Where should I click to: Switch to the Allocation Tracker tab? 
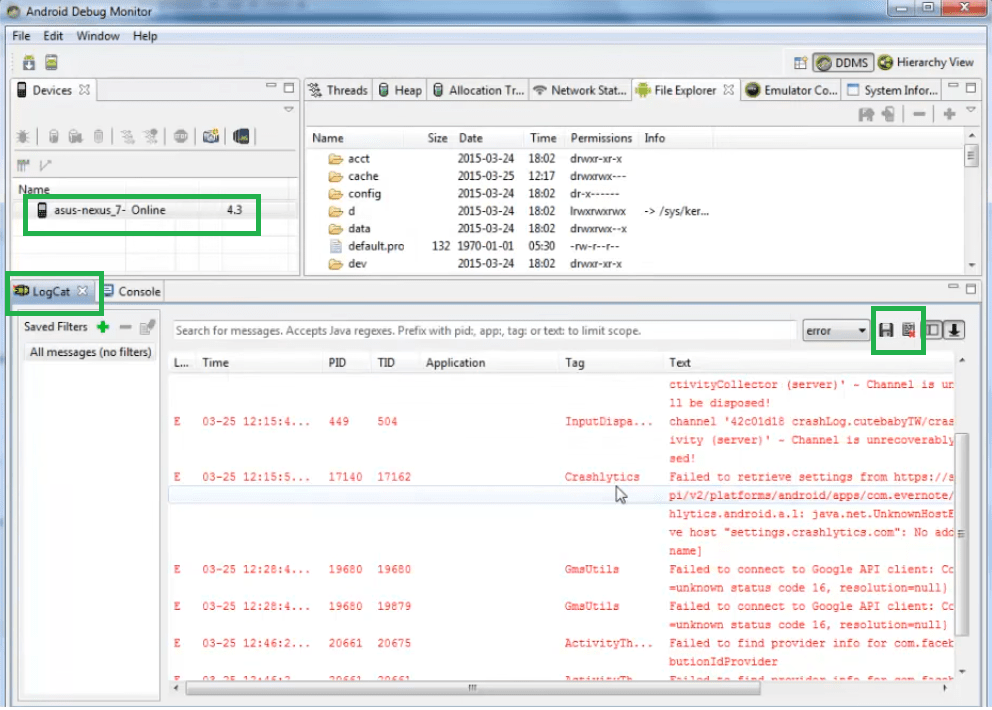point(479,90)
